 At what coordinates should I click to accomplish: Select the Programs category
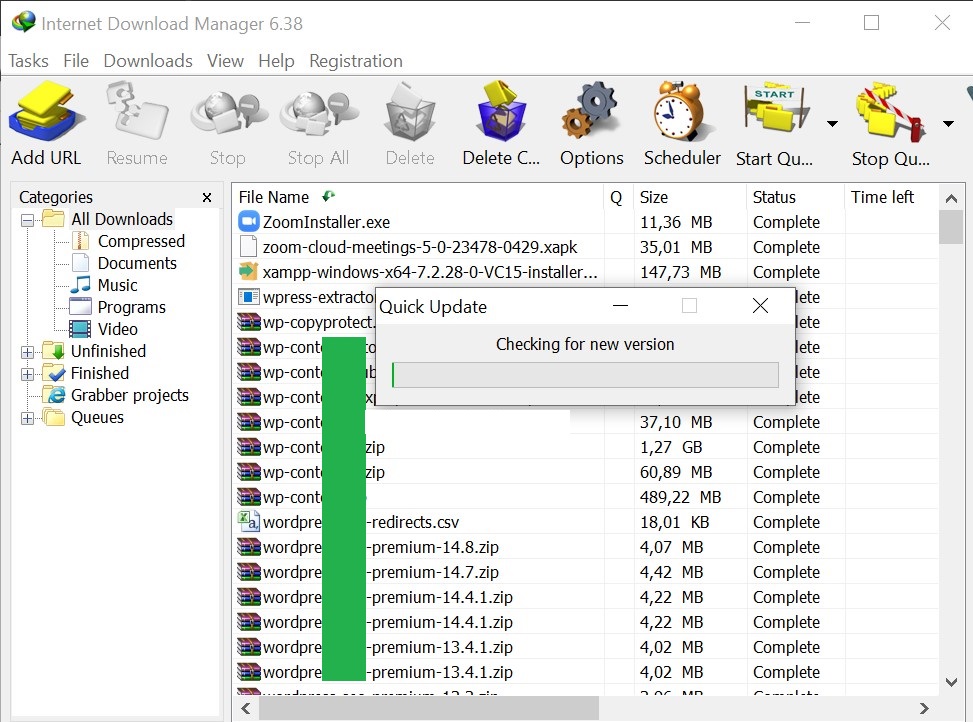(132, 307)
